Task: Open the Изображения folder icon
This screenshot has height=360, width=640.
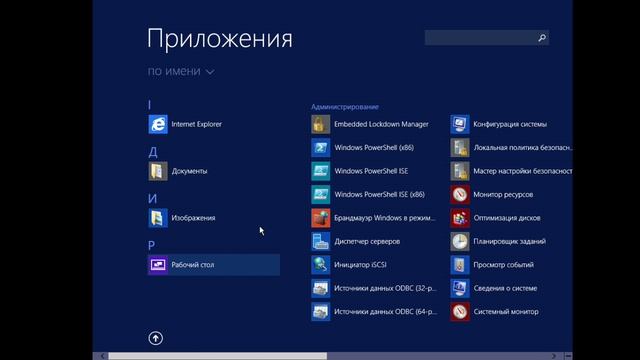Action: tap(158, 218)
